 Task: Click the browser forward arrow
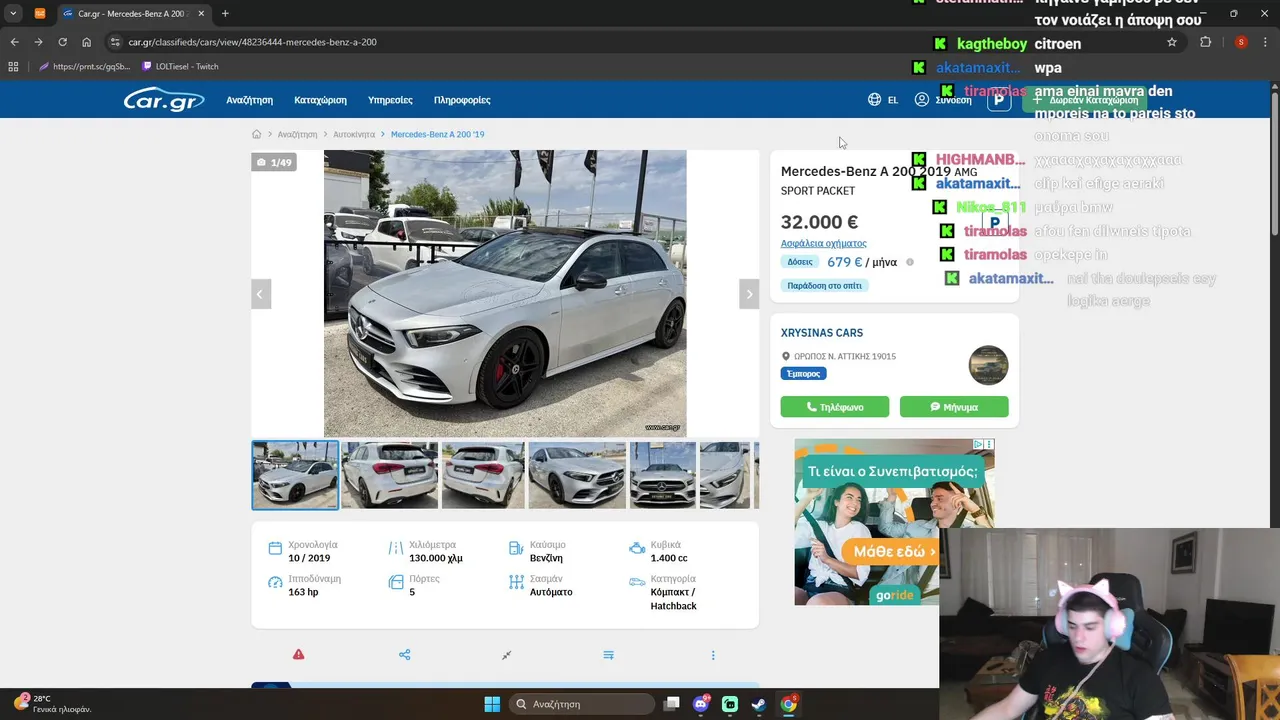(x=38, y=42)
